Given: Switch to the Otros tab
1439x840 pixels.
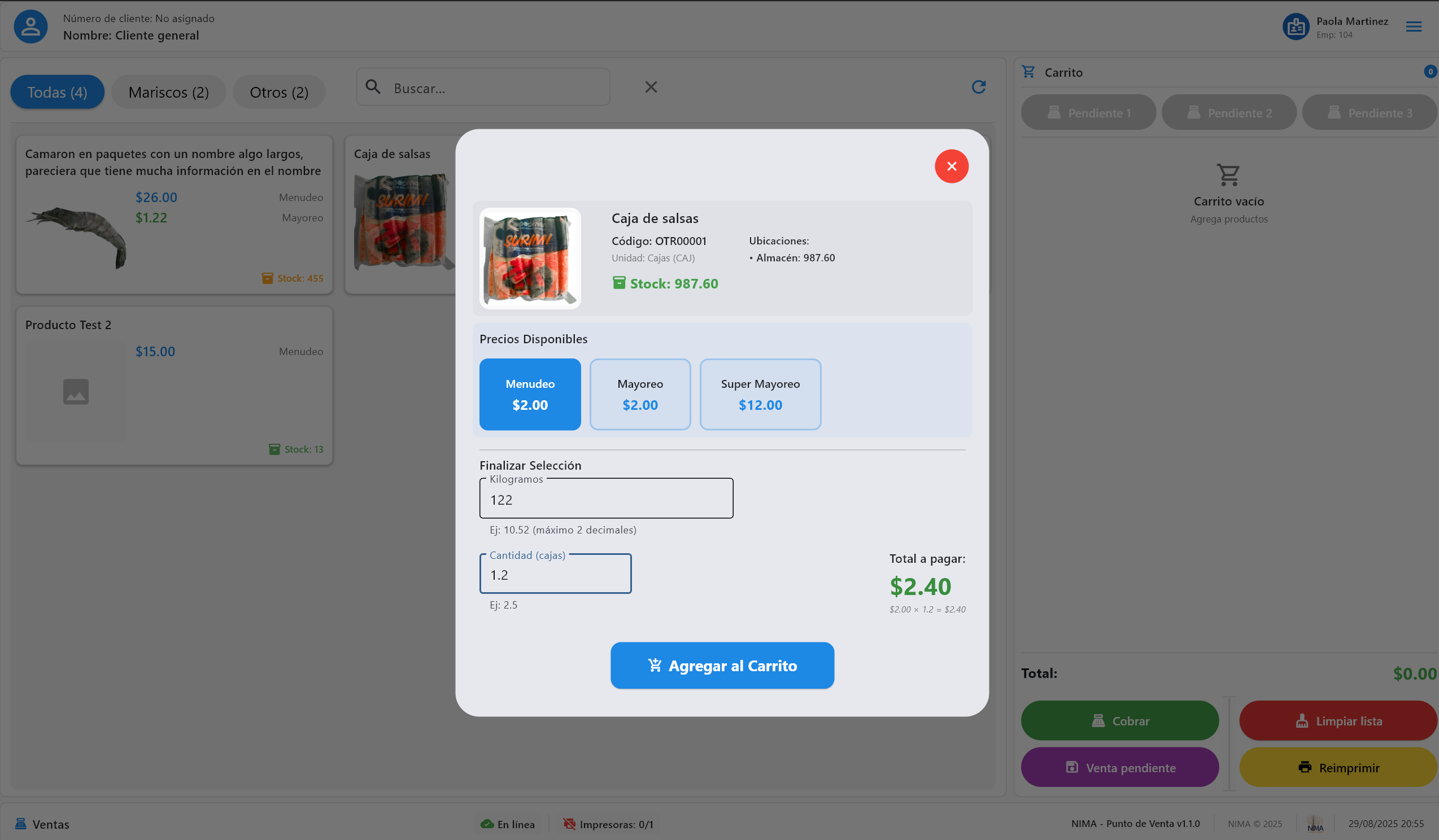Looking at the screenshot, I should [278, 91].
